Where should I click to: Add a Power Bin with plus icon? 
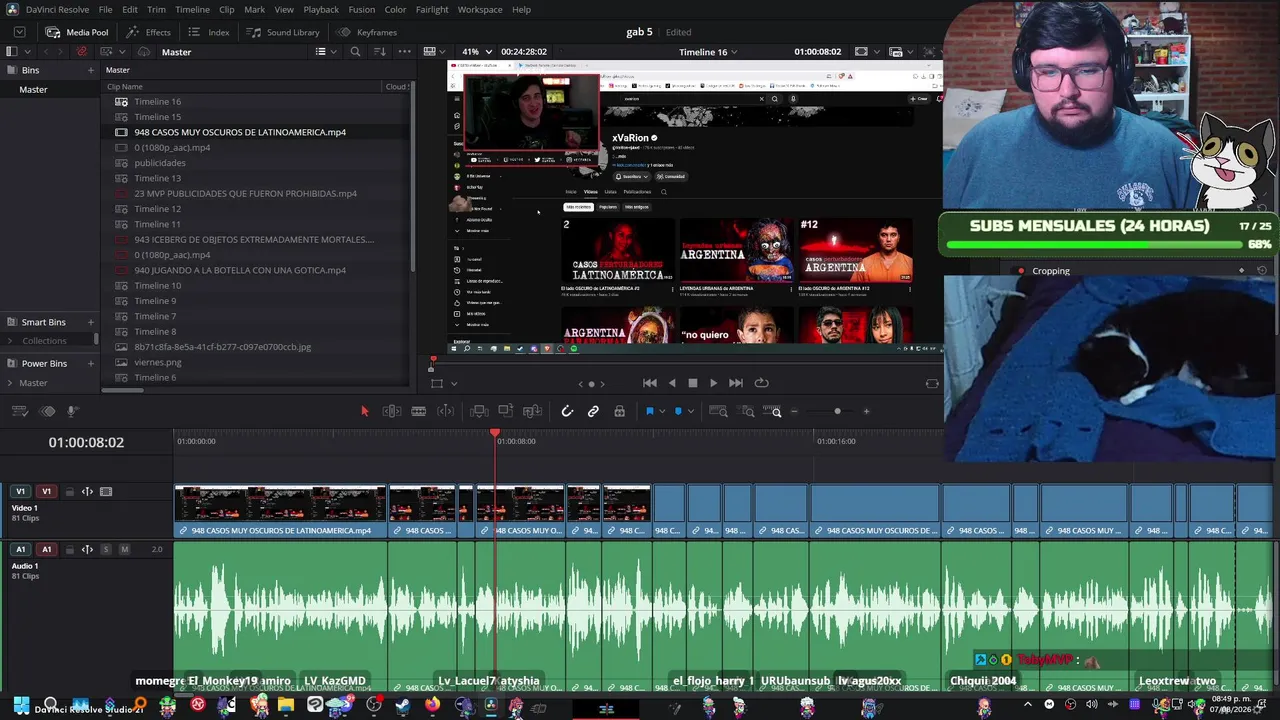click(x=90, y=363)
